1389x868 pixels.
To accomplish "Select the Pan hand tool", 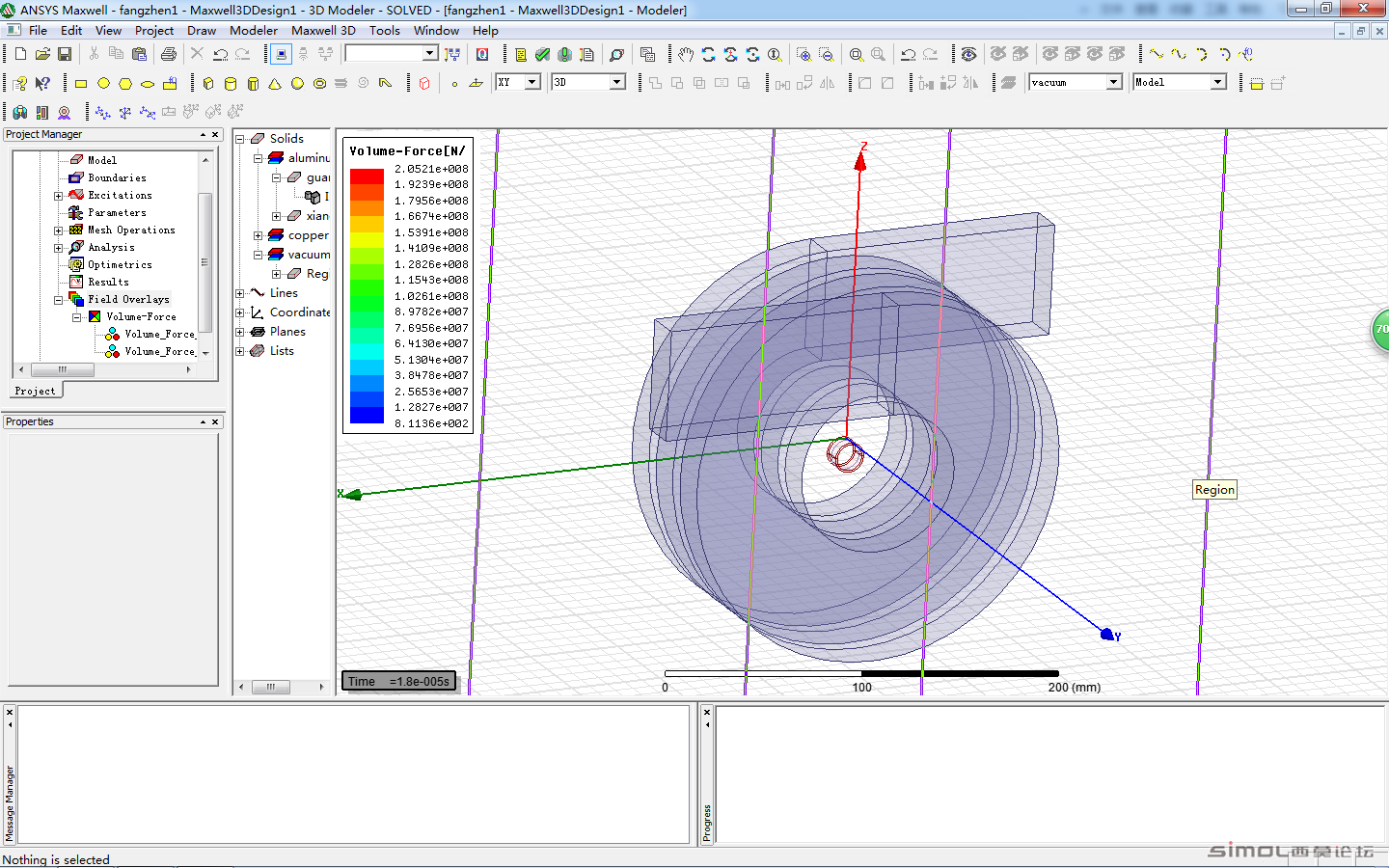I will [x=686, y=54].
